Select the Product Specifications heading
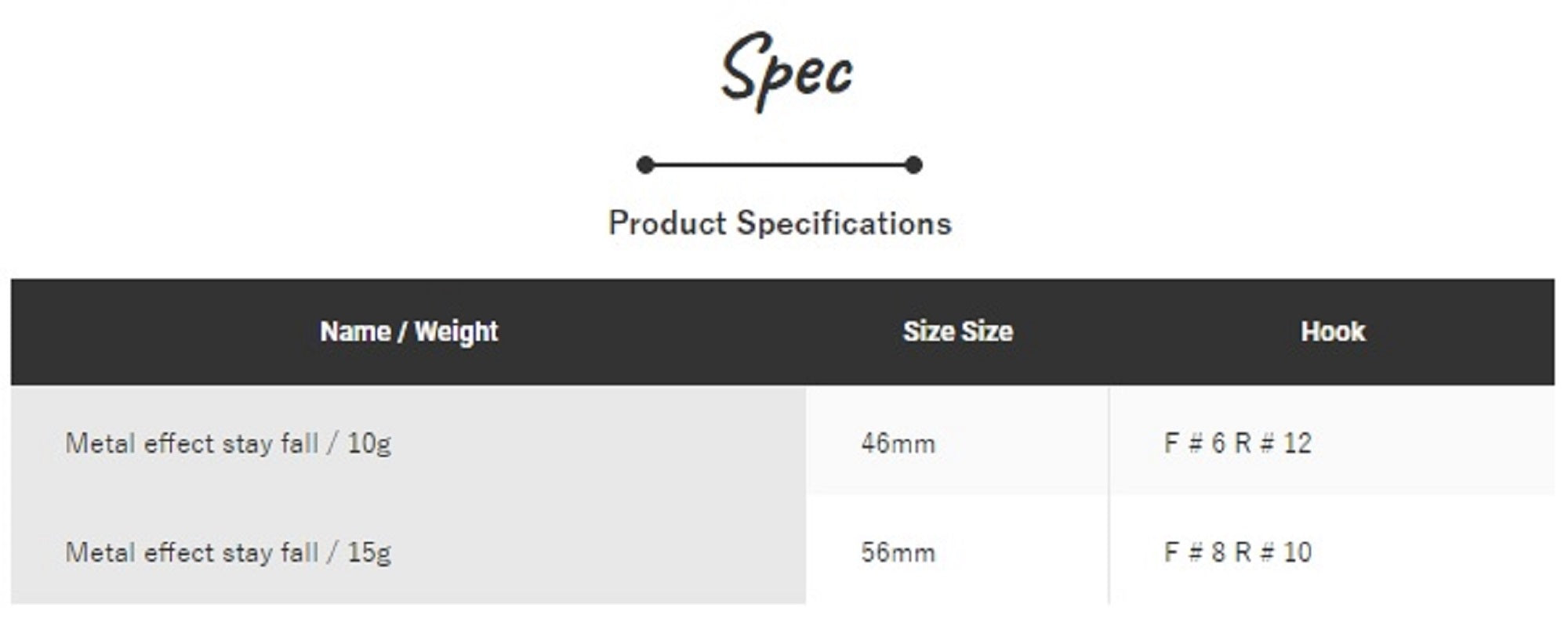The width and height of the screenshot is (1568, 622). point(779,223)
